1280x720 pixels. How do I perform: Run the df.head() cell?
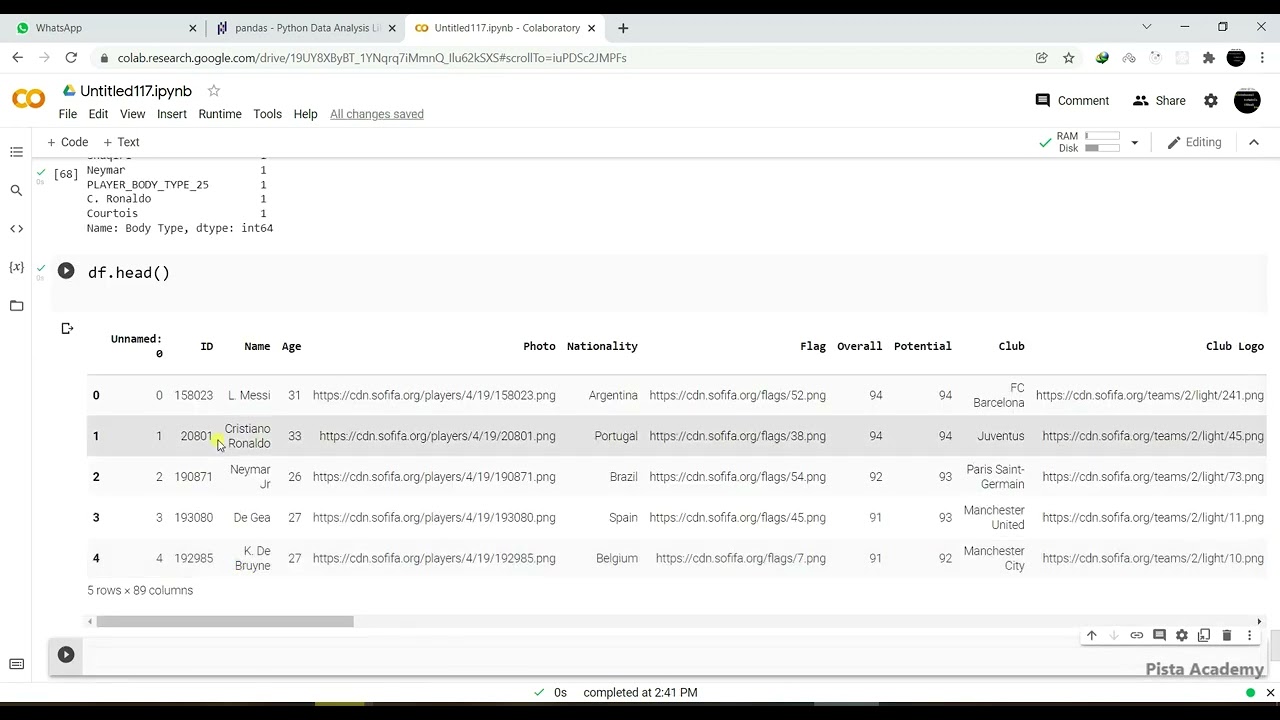coord(66,271)
